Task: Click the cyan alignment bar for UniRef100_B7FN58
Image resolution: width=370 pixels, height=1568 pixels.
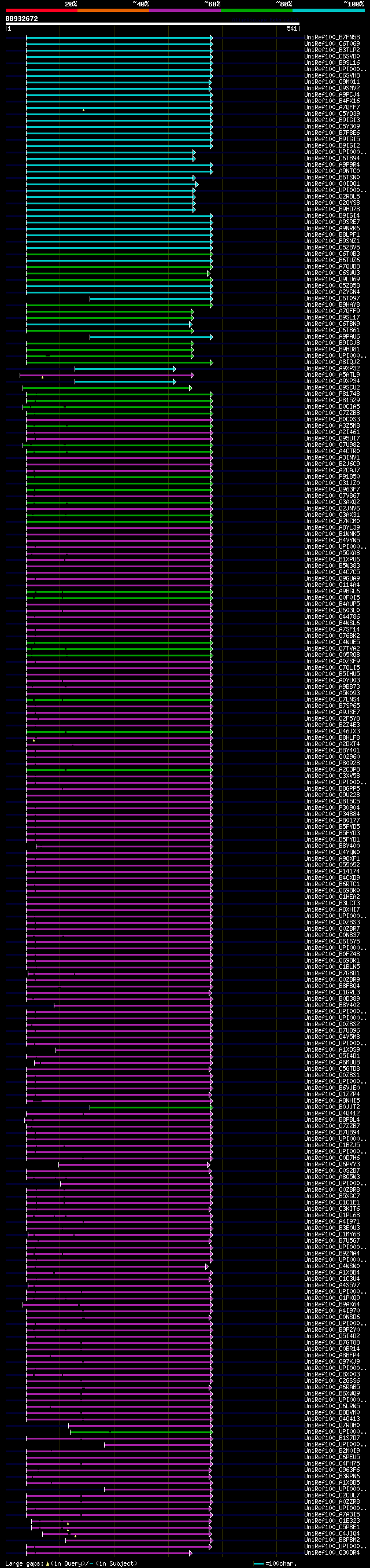Action: click(x=119, y=38)
